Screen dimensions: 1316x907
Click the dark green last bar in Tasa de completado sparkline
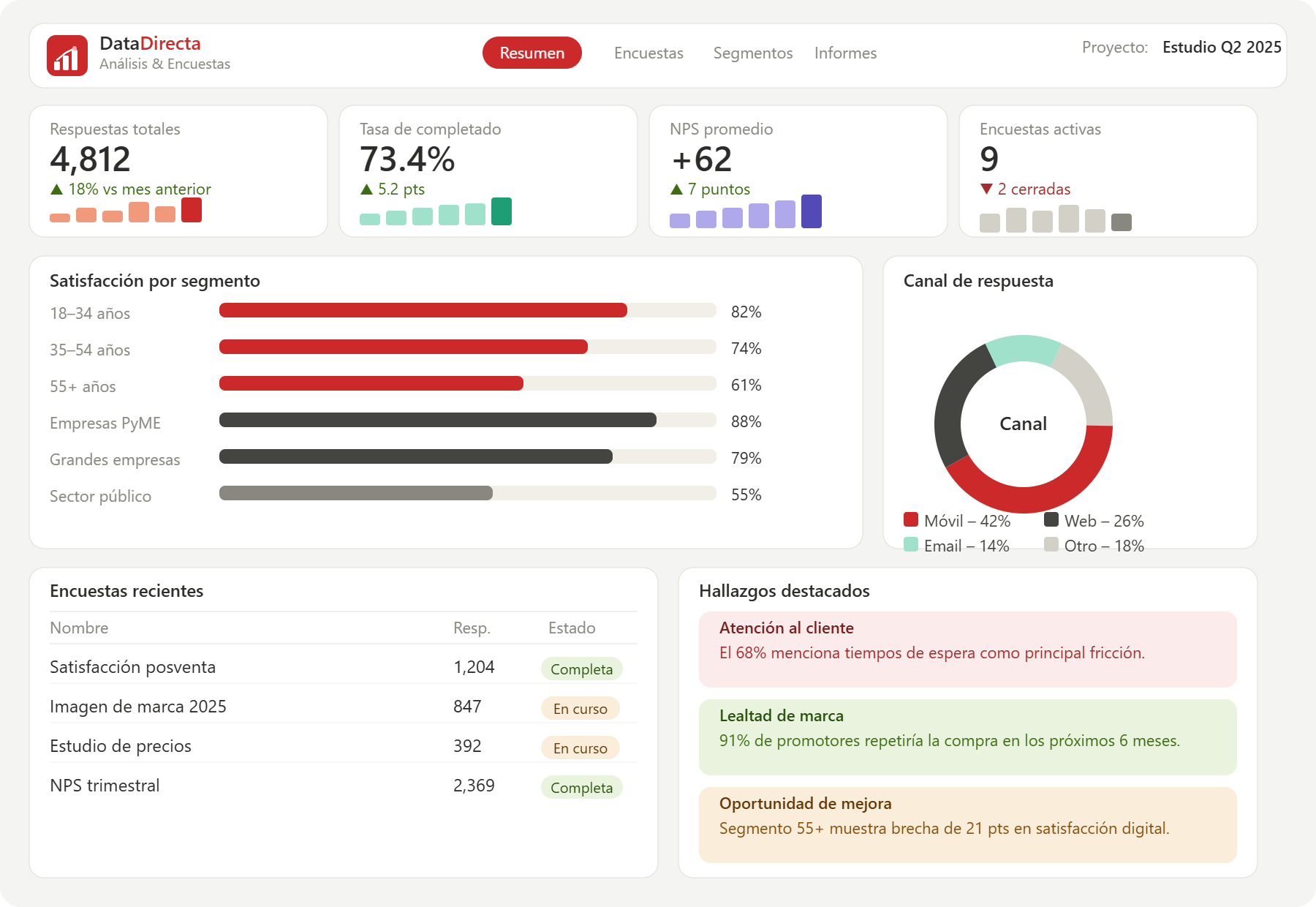502,211
